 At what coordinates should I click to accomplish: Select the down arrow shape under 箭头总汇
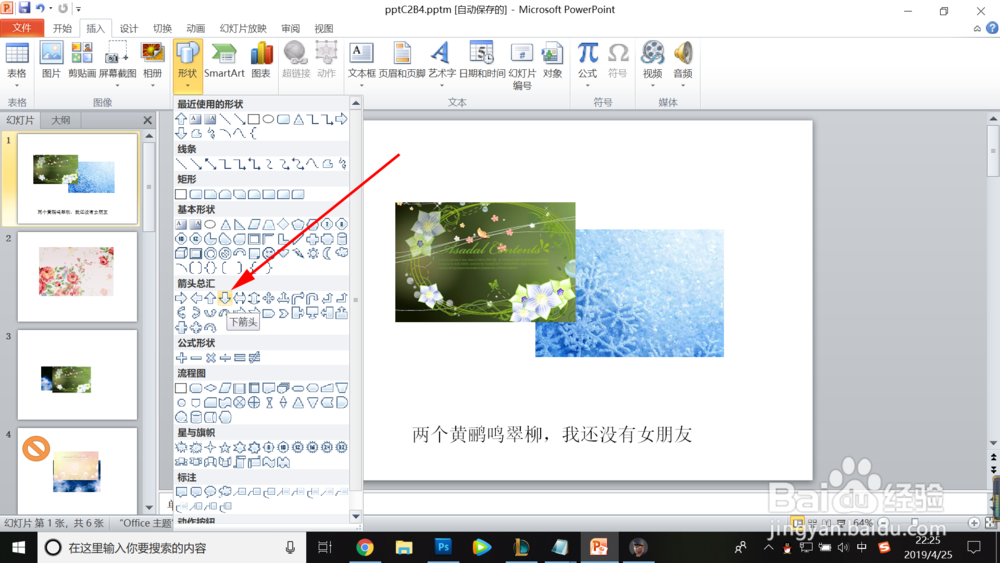(x=224, y=298)
